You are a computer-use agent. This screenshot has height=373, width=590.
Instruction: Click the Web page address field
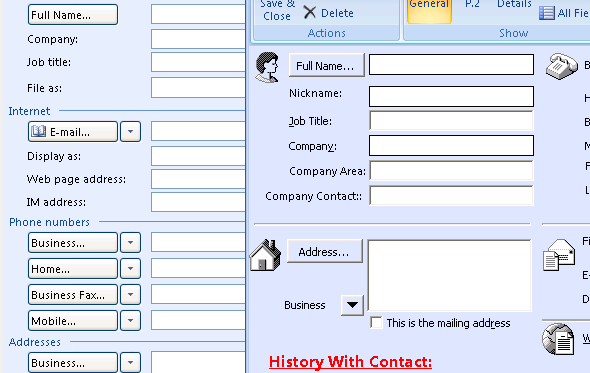click(x=199, y=179)
